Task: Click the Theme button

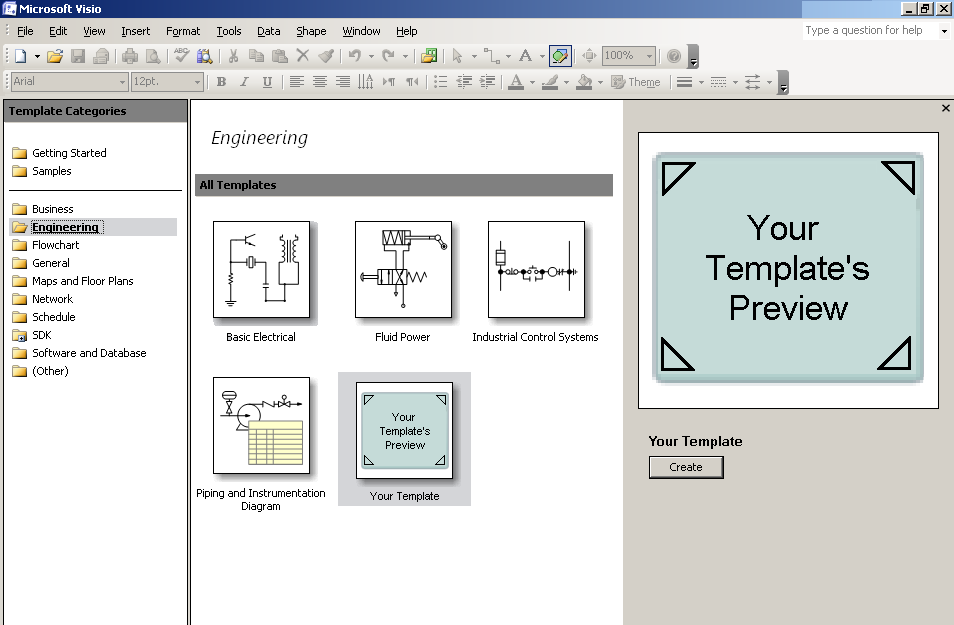Action: coord(635,82)
